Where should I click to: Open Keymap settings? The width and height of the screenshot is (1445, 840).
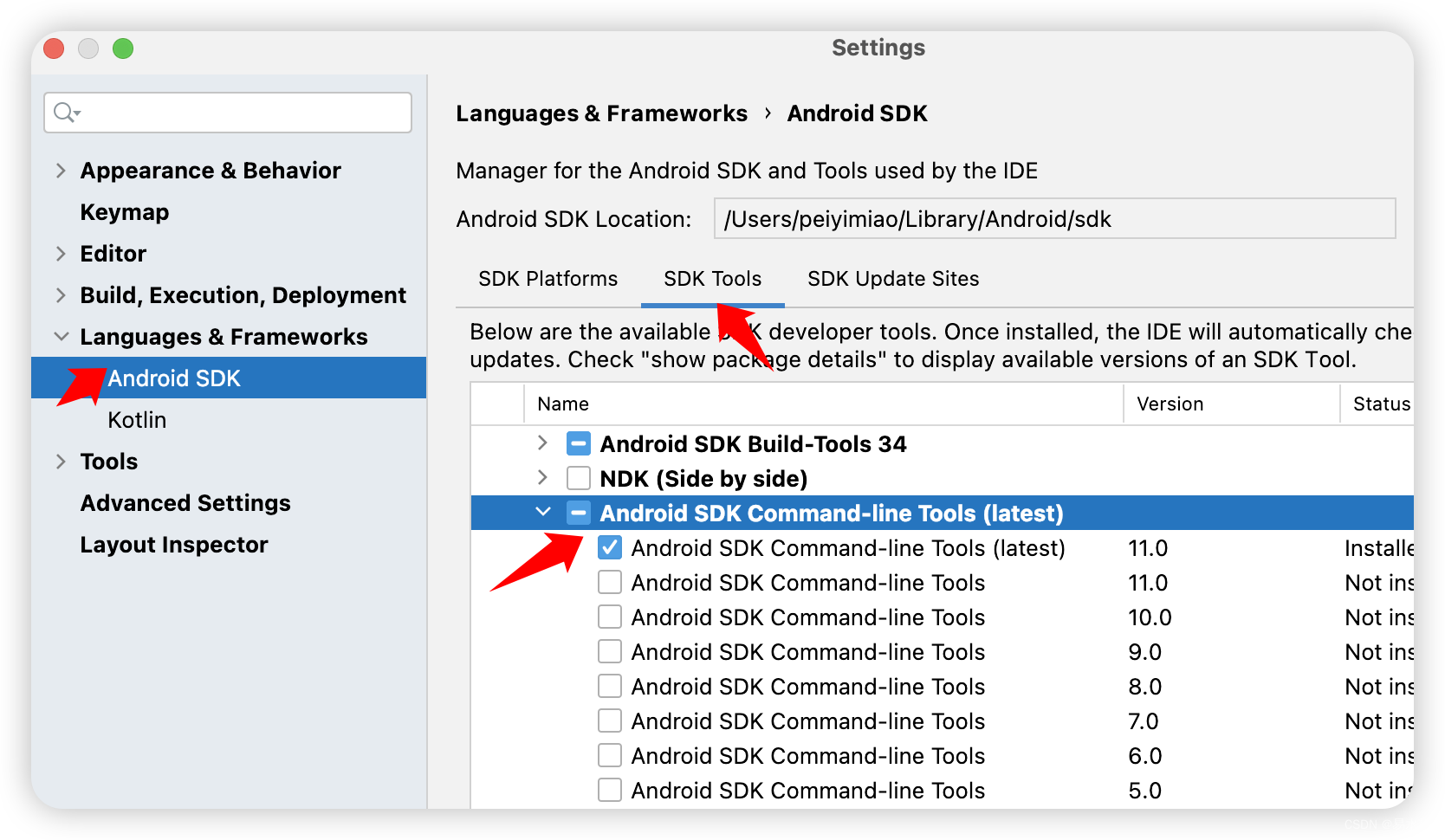125,212
